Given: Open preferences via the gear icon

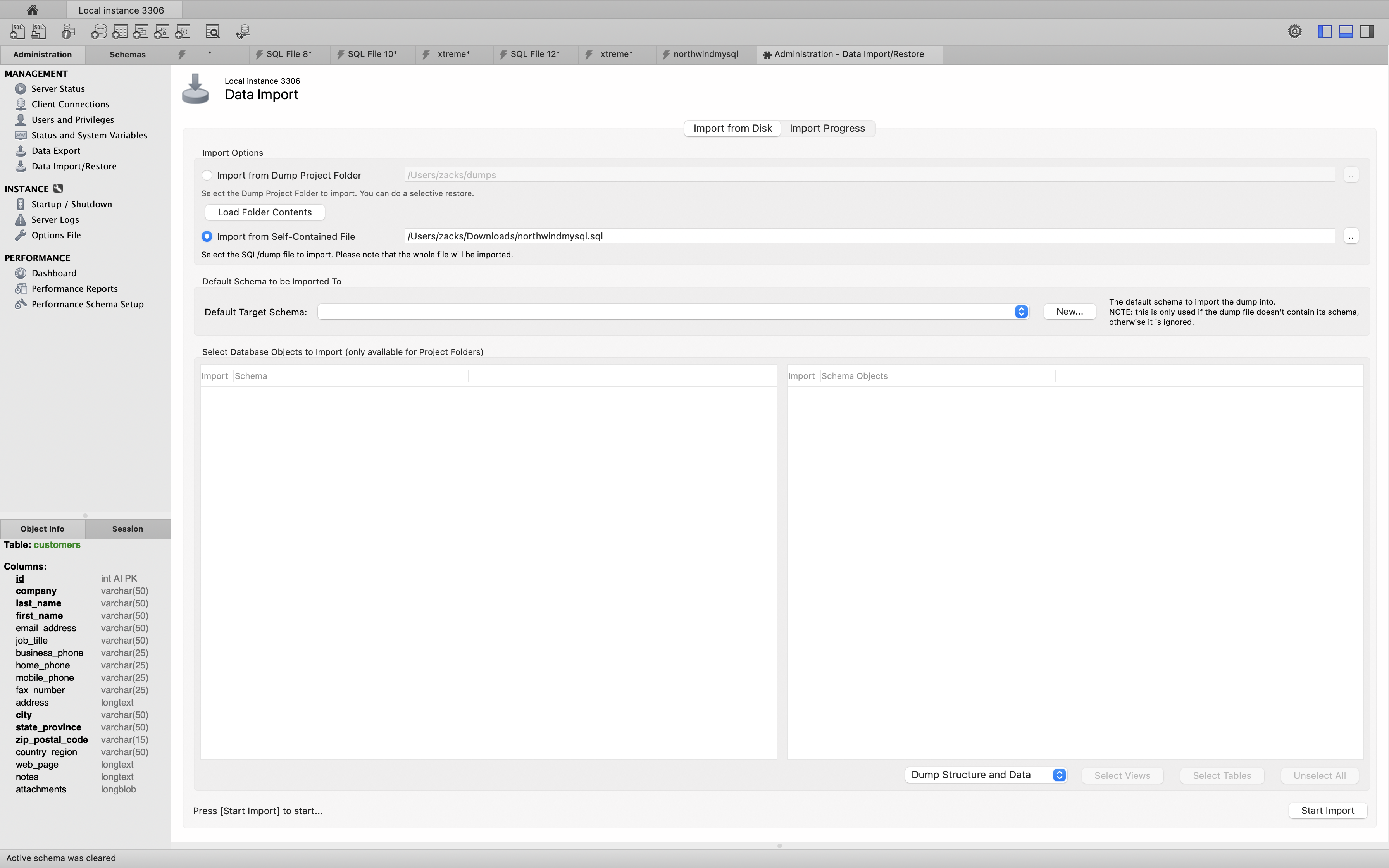Looking at the screenshot, I should point(1294,31).
